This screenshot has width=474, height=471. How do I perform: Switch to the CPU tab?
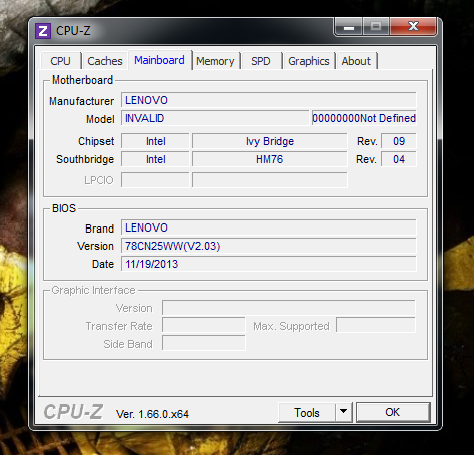pyautogui.click(x=60, y=61)
